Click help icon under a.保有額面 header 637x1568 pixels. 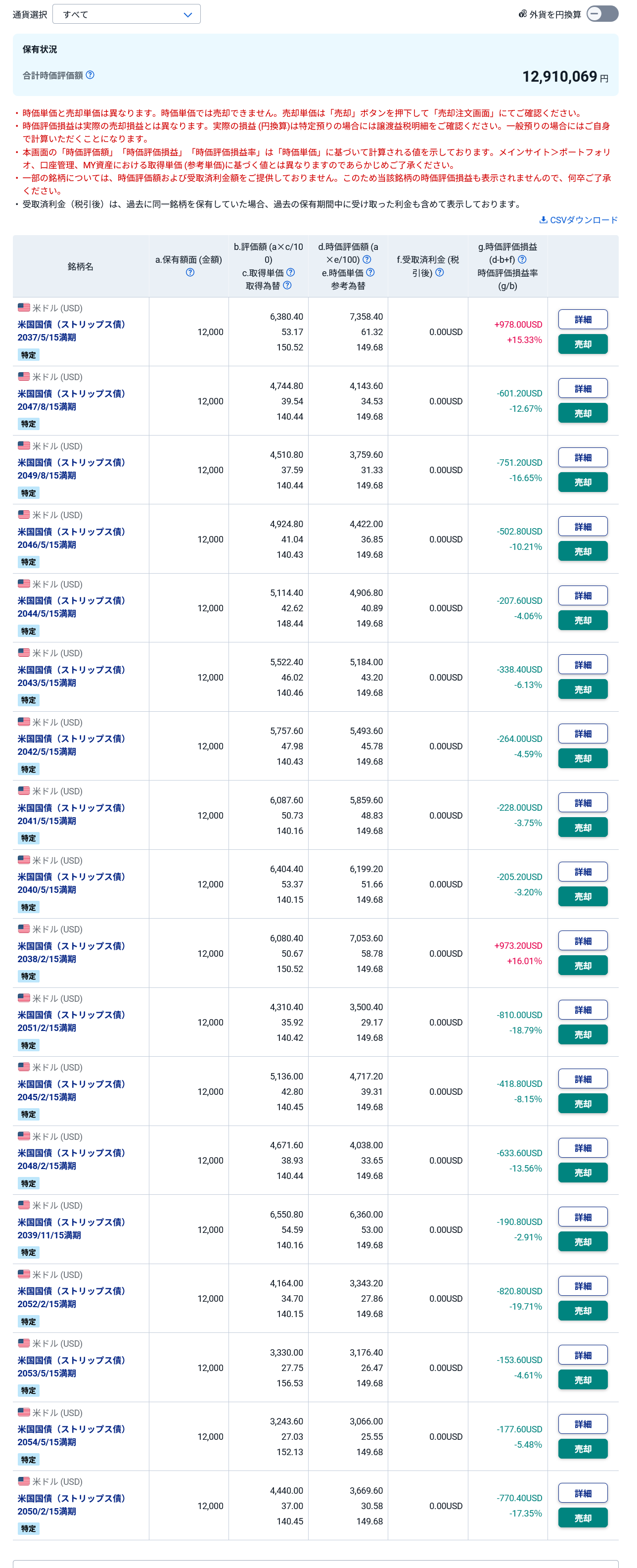click(x=190, y=273)
